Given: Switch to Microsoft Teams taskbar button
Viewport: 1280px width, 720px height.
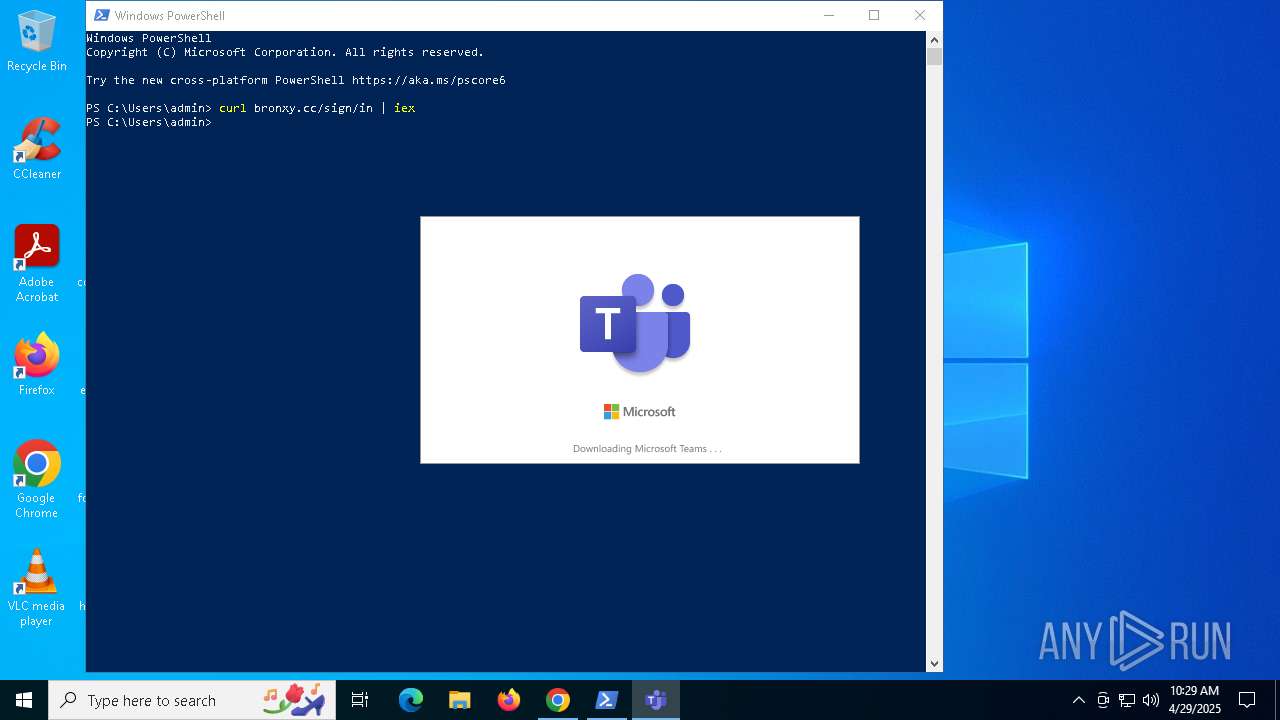Looking at the screenshot, I should (656, 700).
